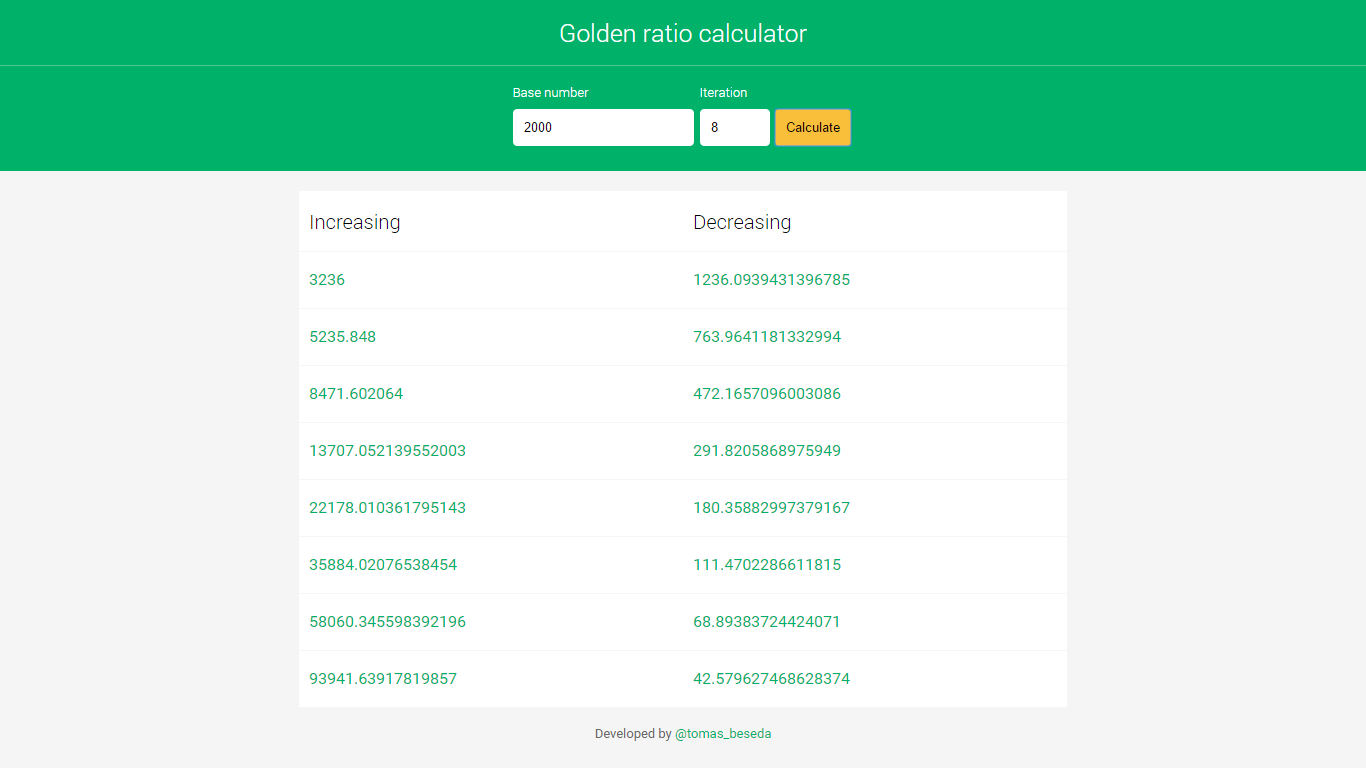Viewport: 1366px width, 768px height.
Task: Click the Golden ratio calculator title
Action: click(x=683, y=33)
